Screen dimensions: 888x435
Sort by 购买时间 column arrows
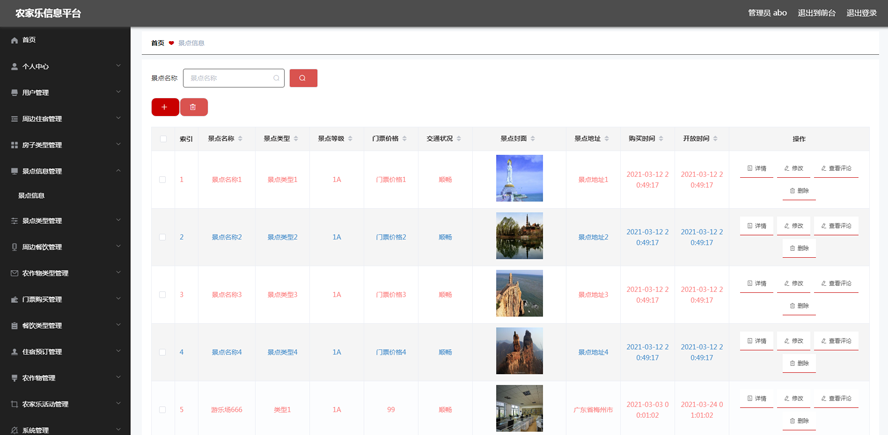tap(661, 139)
